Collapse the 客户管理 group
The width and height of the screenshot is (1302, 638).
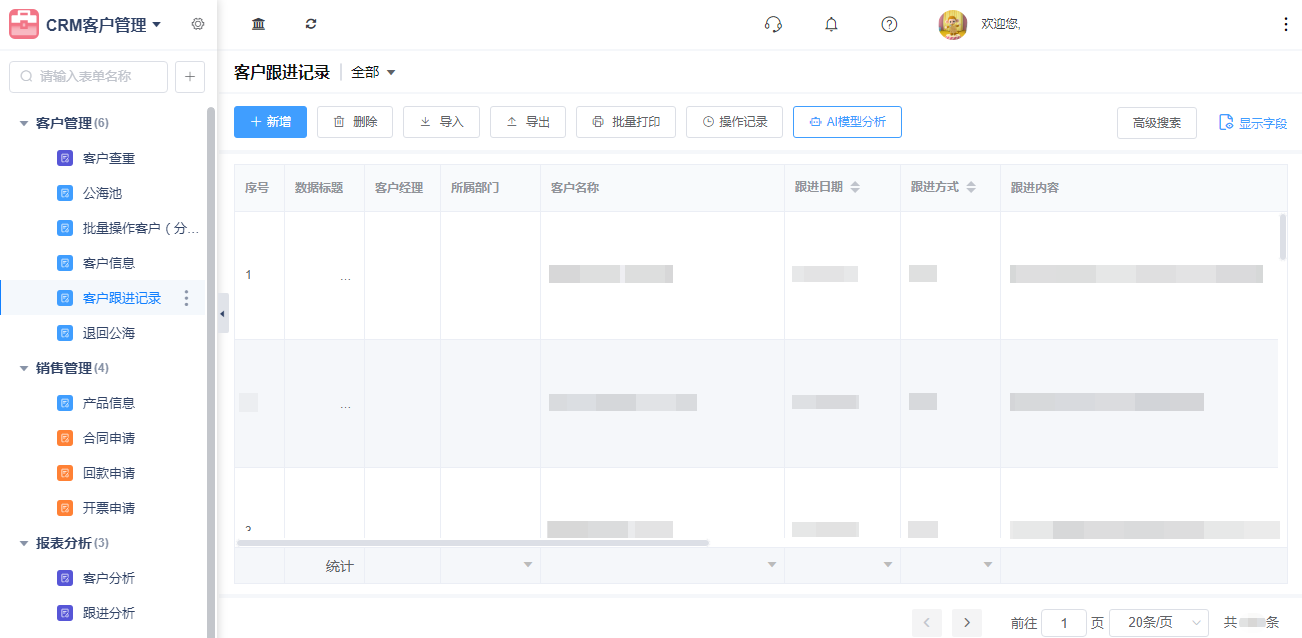click(24, 123)
